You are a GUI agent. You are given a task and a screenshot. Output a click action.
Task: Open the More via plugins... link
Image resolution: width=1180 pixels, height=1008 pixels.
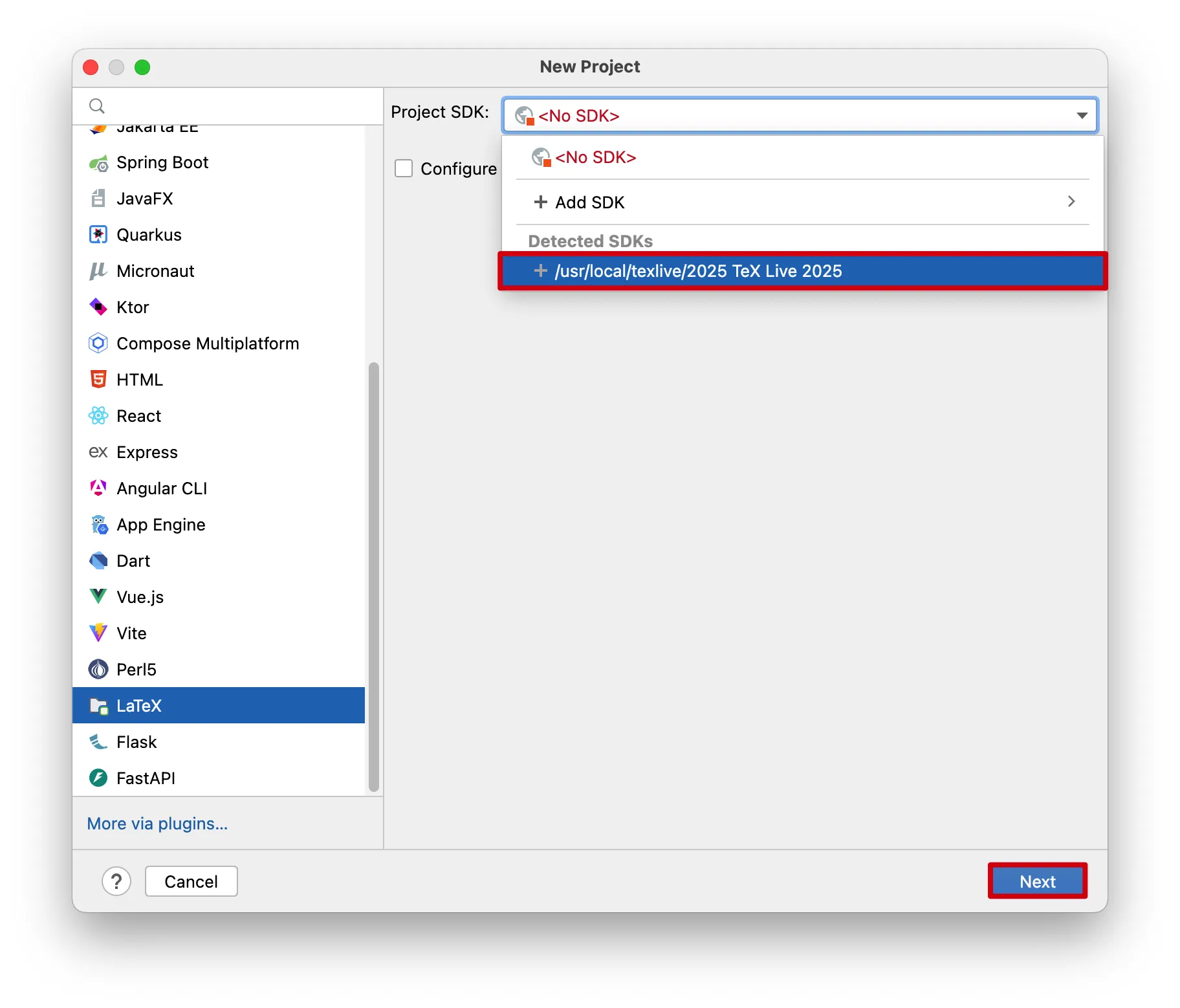[157, 824]
